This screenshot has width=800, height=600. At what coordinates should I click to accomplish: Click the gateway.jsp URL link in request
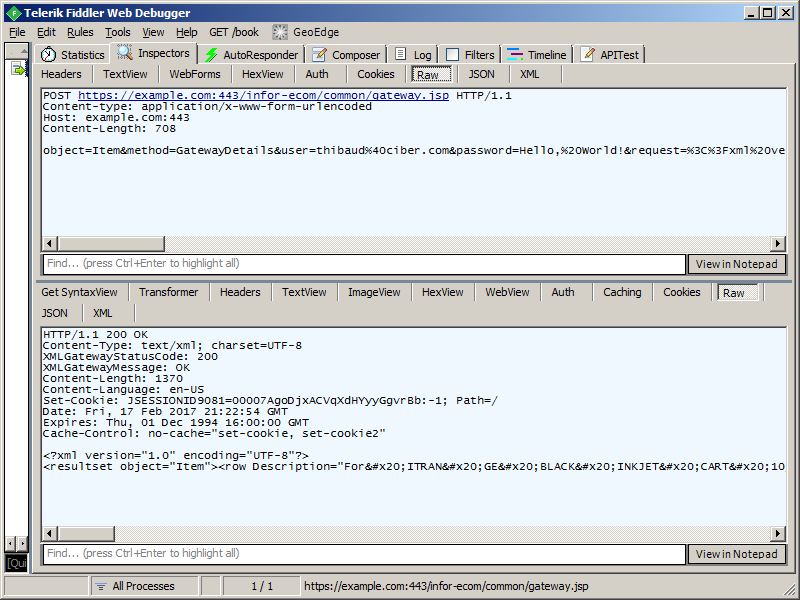coord(263,95)
